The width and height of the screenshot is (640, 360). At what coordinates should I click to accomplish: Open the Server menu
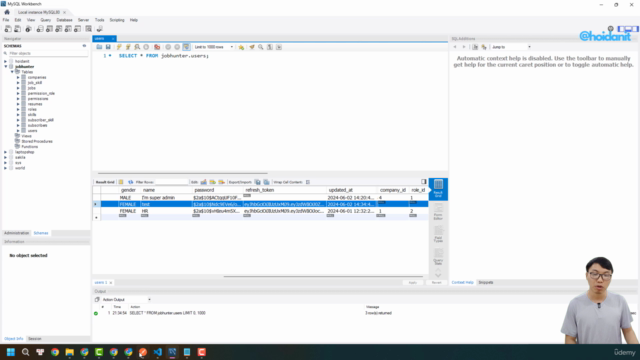(83, 20)
